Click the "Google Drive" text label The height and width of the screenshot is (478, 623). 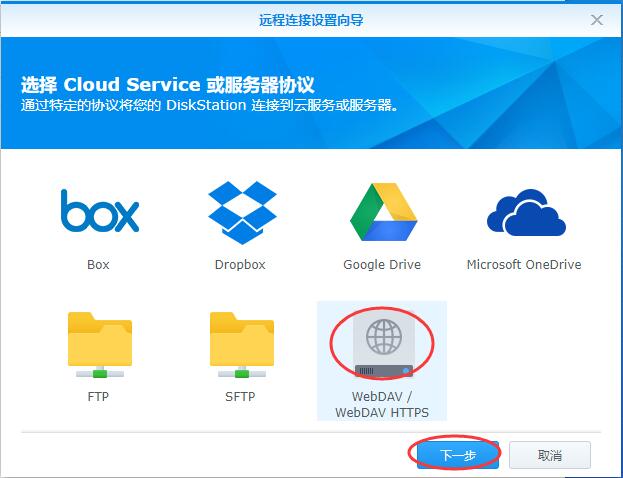click(x=382, y=265)
